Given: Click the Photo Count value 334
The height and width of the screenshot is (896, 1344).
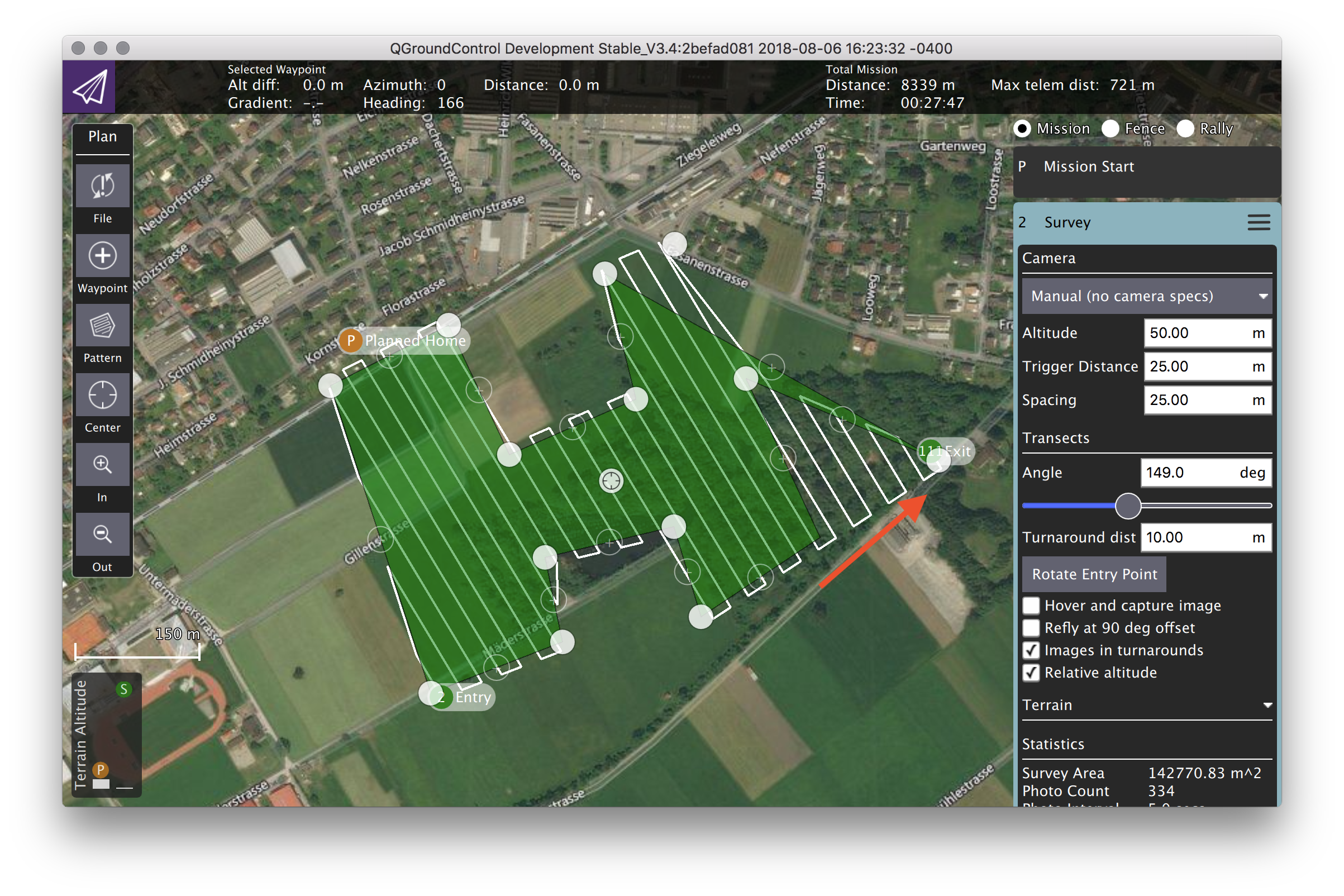Looking at the screenshot, I should coord(1161,792).
